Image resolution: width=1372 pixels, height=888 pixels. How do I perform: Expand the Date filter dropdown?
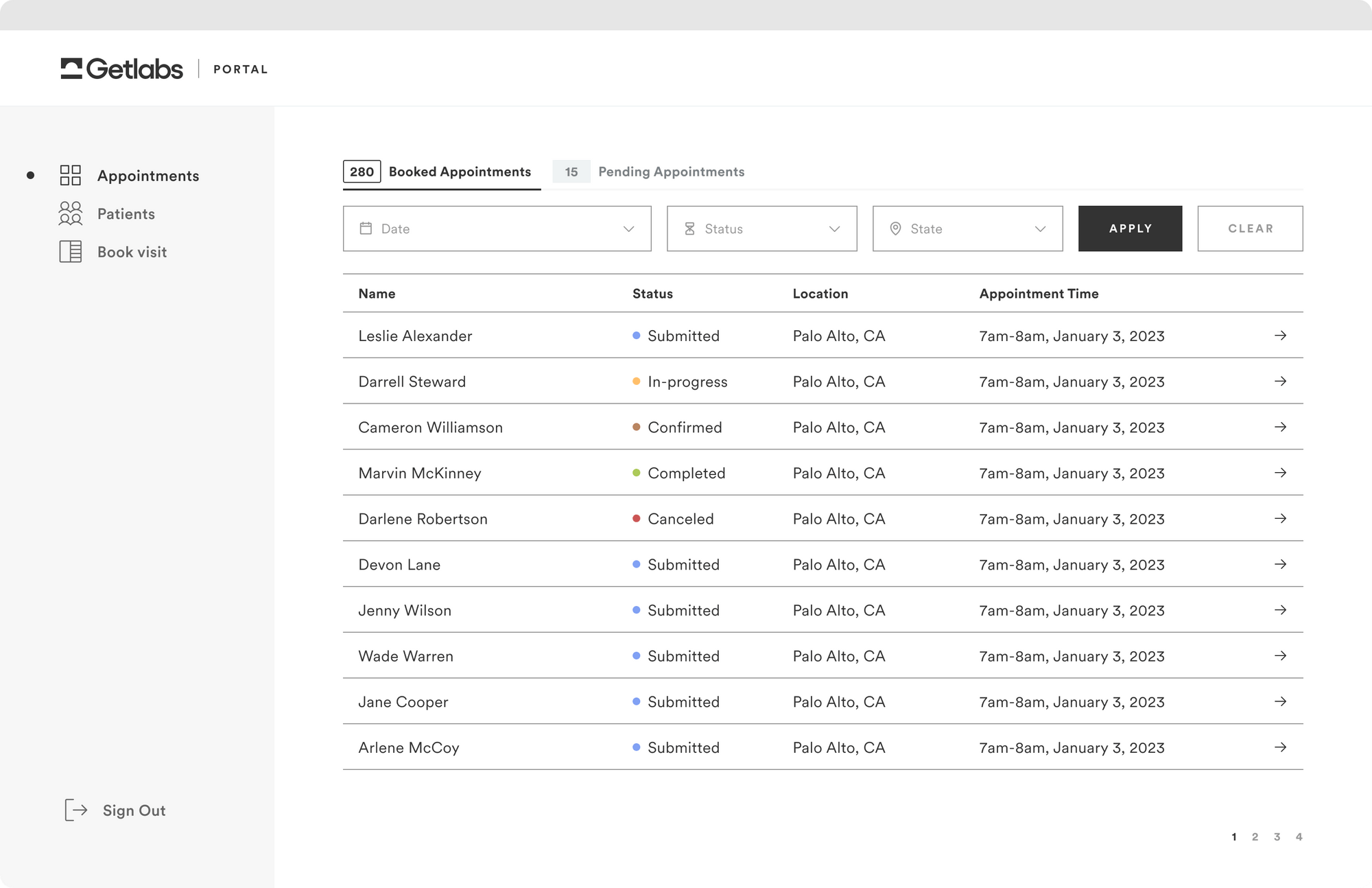(x=628, y=229)
